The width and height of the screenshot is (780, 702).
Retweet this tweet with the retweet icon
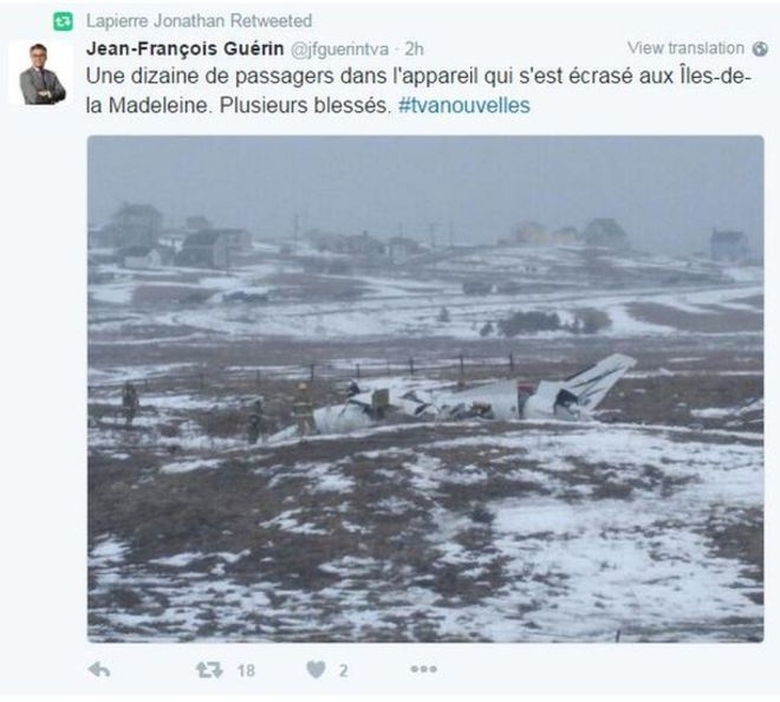pyautogui.click(x=209, y=670)
